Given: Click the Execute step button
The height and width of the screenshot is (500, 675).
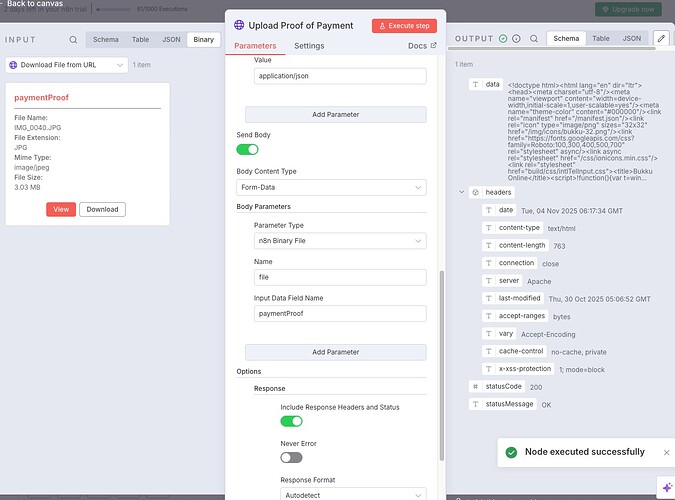Looking at the screenshot, I should (x=404, y=26).
